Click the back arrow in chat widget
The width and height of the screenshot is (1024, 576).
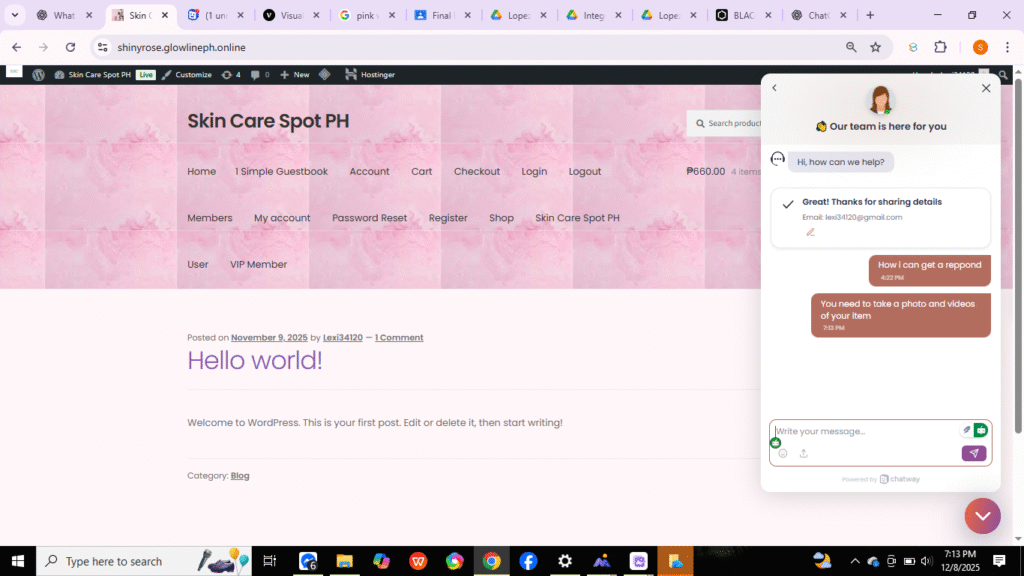pos(774,88)
